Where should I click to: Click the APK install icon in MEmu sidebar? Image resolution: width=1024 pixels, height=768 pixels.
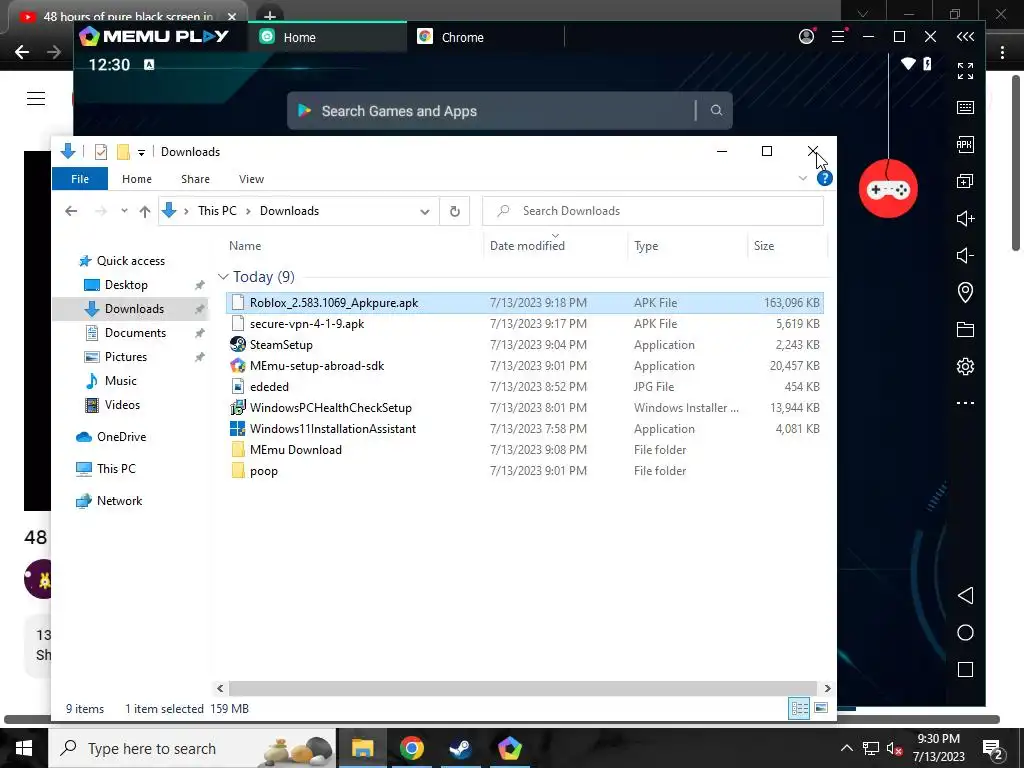tap(965, 144)
